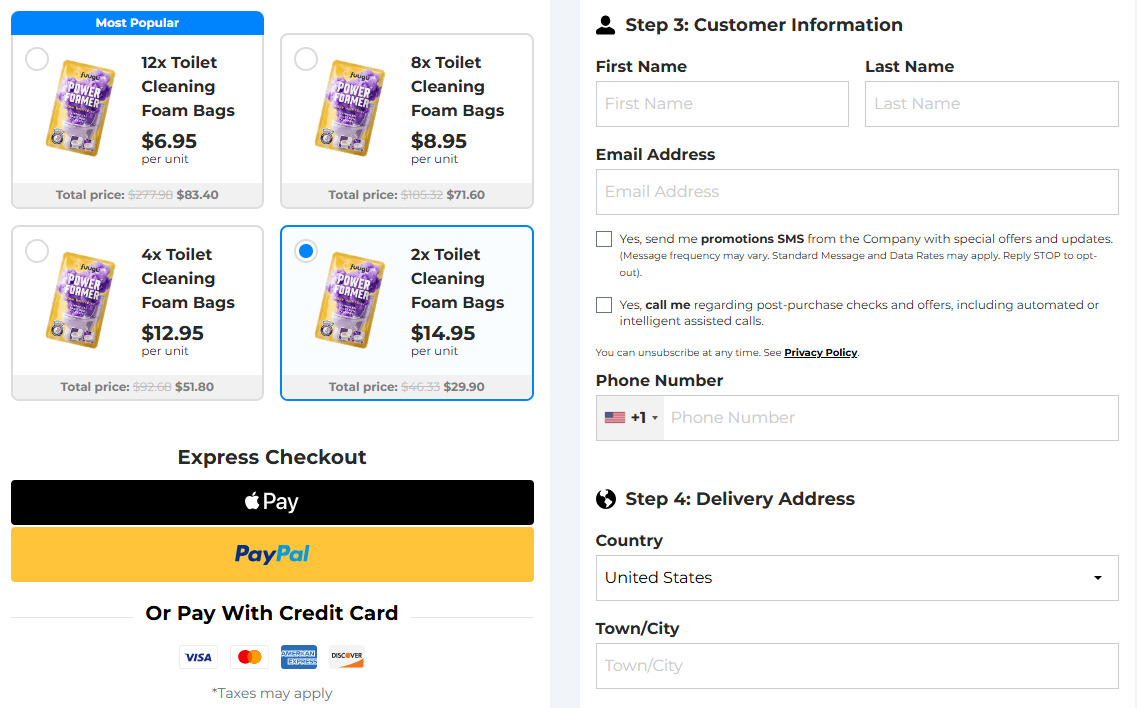Enable promotions SMS checkbox
This screenshot has height=708, width=1137.
(x=604, y=239)
